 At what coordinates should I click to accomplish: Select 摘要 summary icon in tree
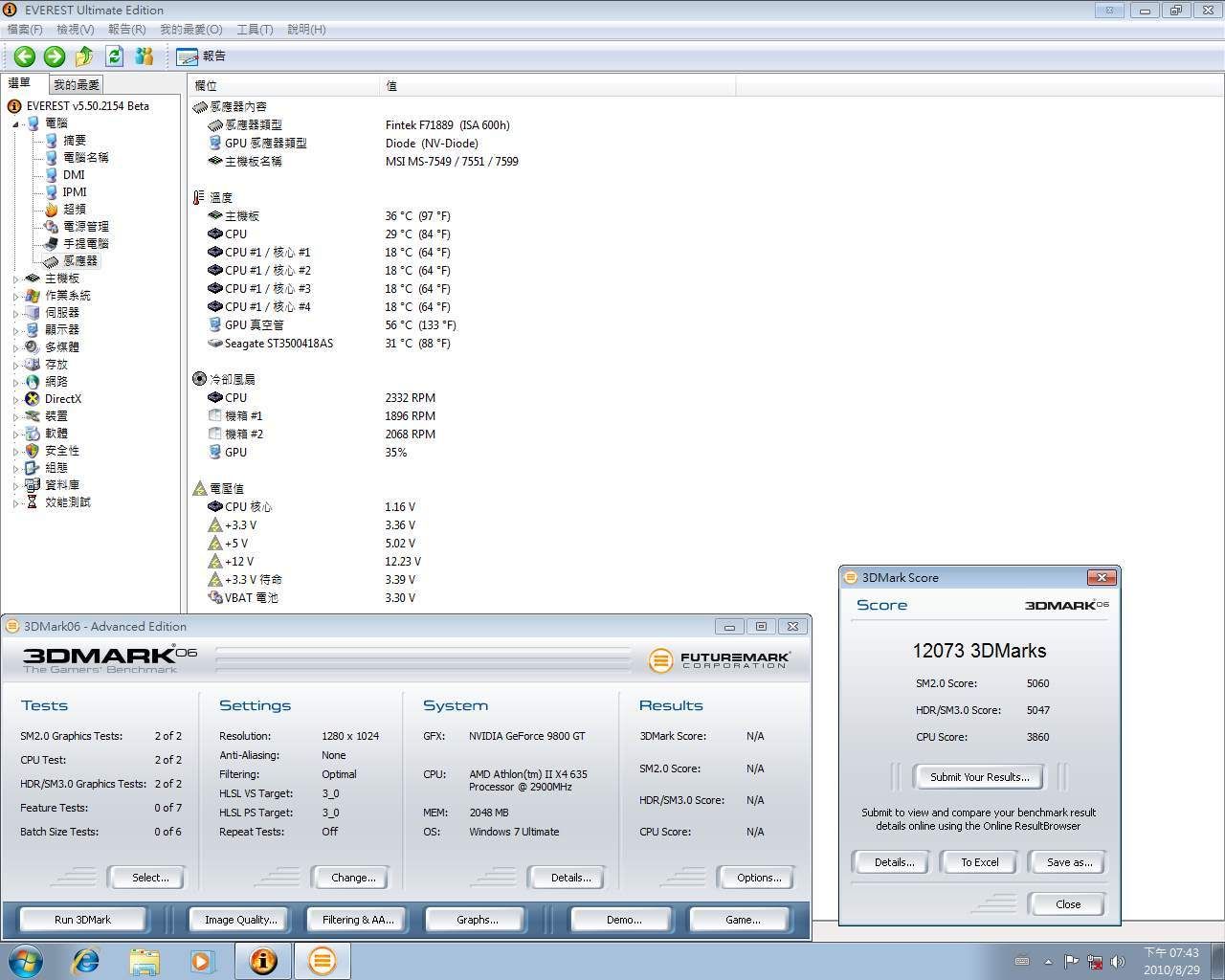[x=52, y=141]
